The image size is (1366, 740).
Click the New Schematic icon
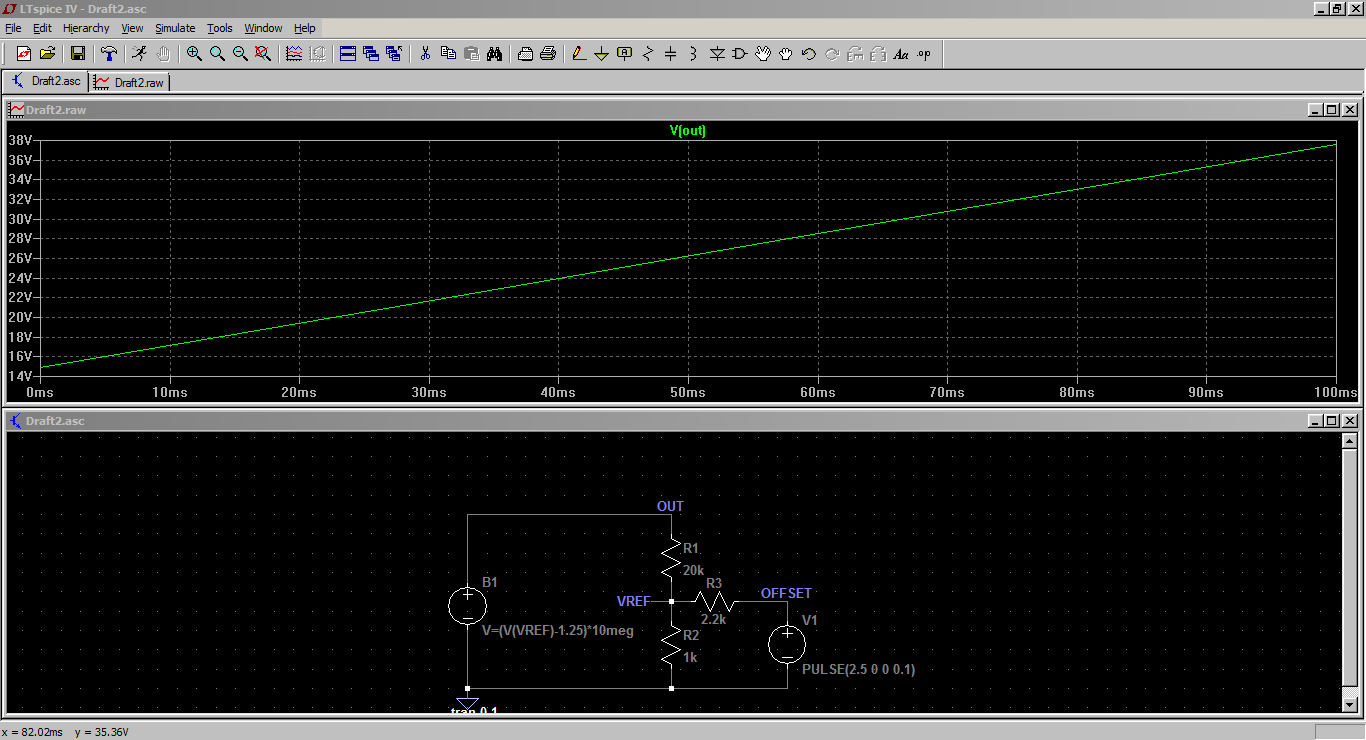point(24,54)
